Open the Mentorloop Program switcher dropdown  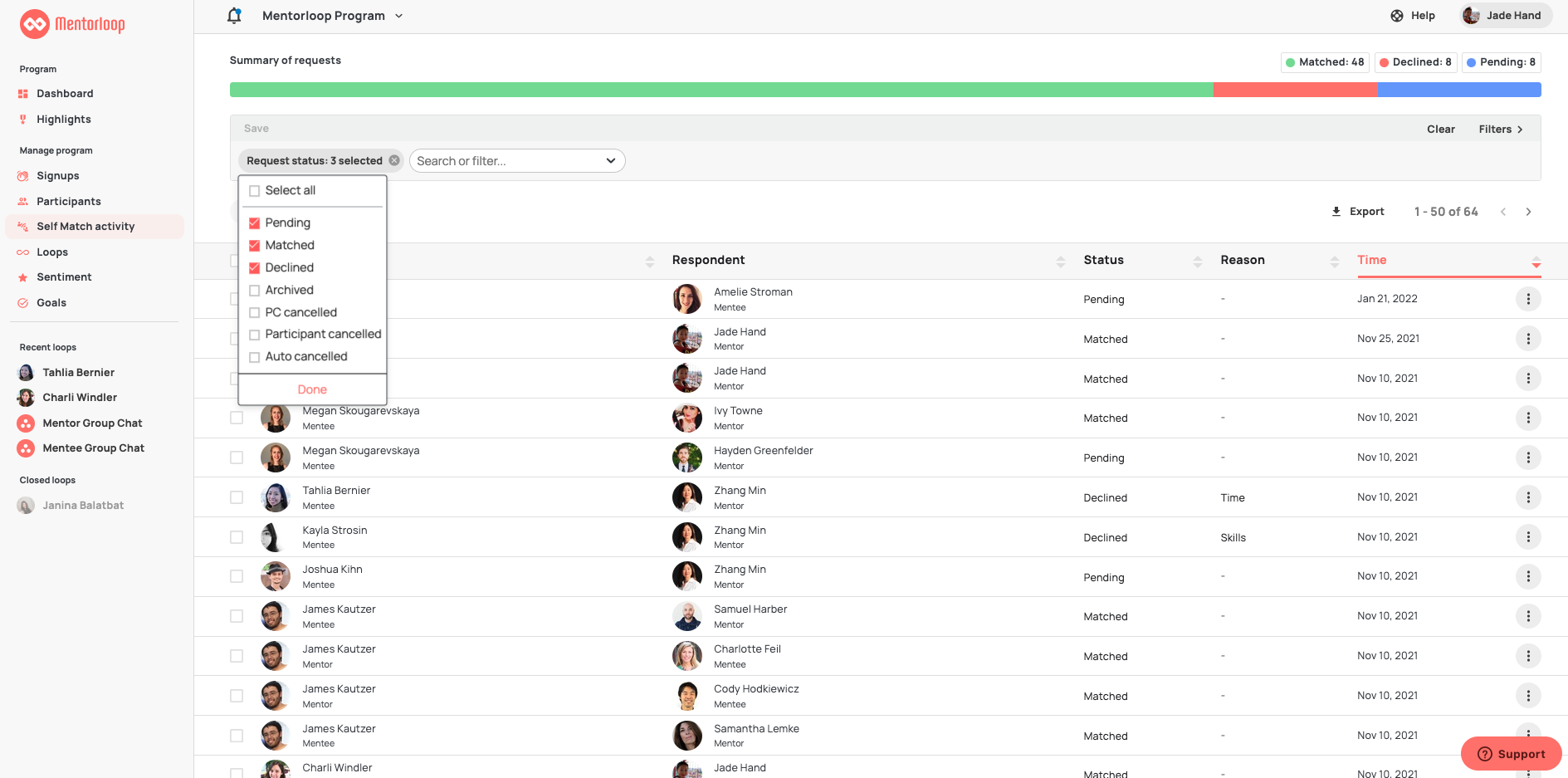click(333, 16)
